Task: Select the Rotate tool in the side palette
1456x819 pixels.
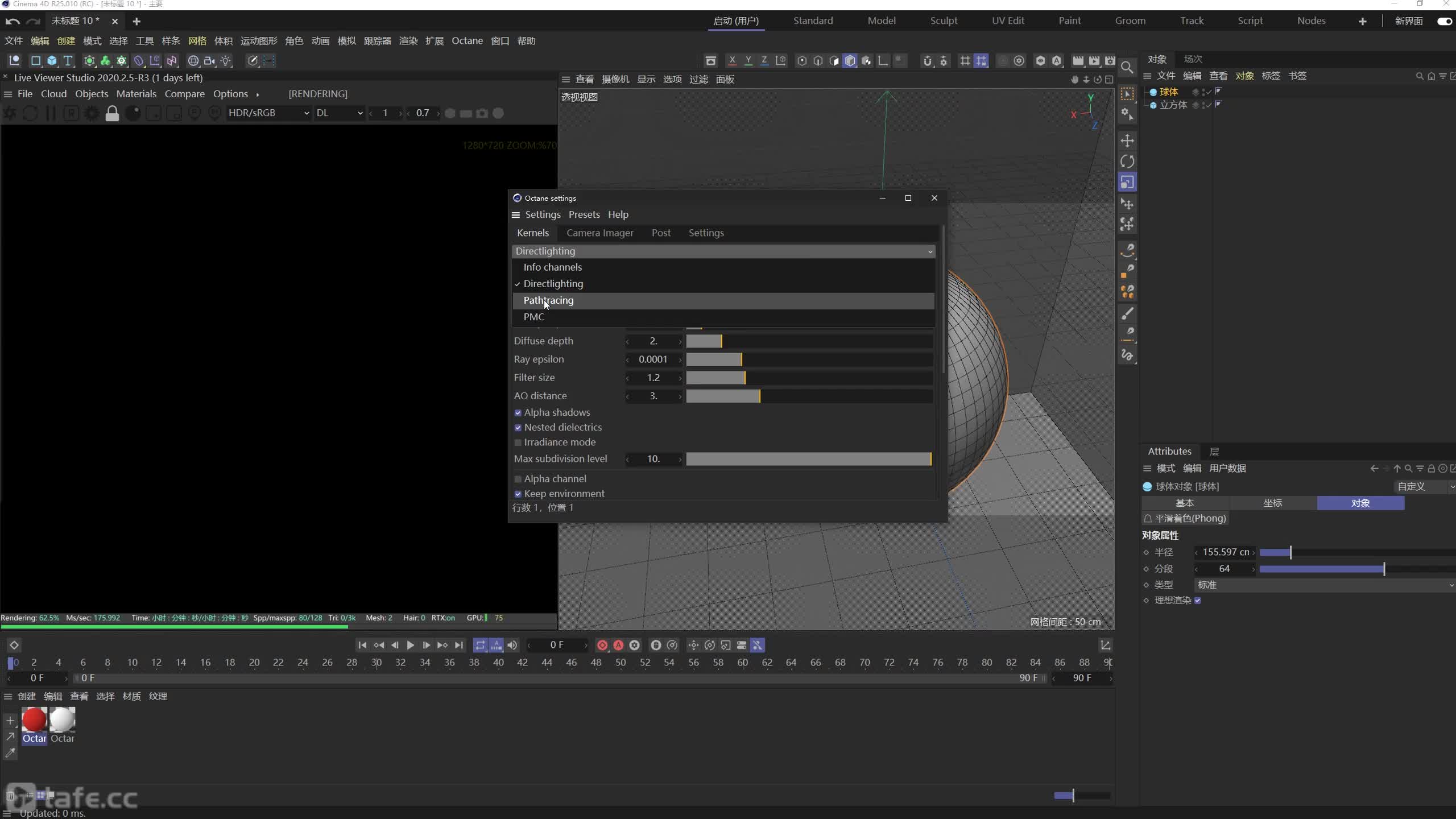Action: 1127,162
